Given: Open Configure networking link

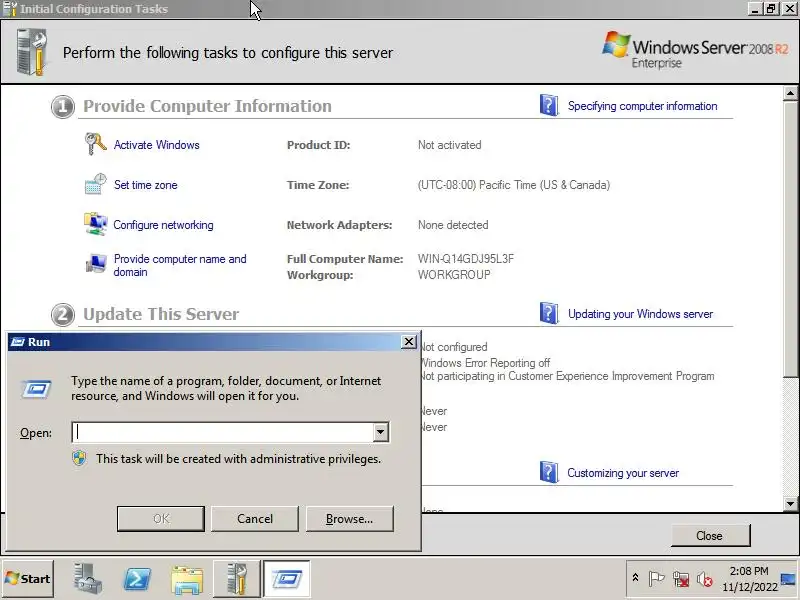Looking at the screenshot, I should point(163,224).
